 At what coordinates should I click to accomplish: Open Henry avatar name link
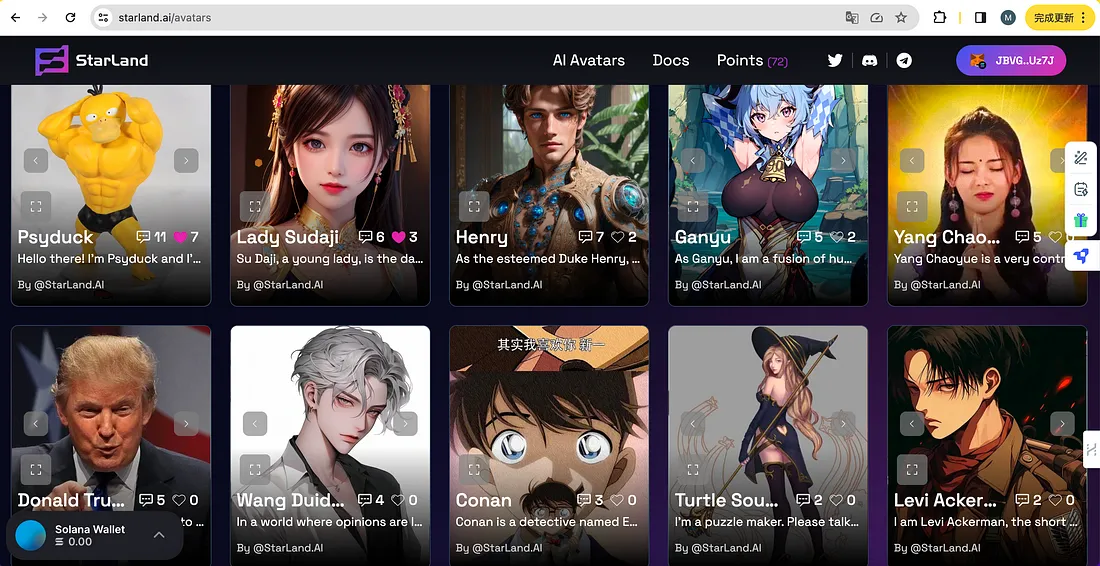click(x=481, y=237)
